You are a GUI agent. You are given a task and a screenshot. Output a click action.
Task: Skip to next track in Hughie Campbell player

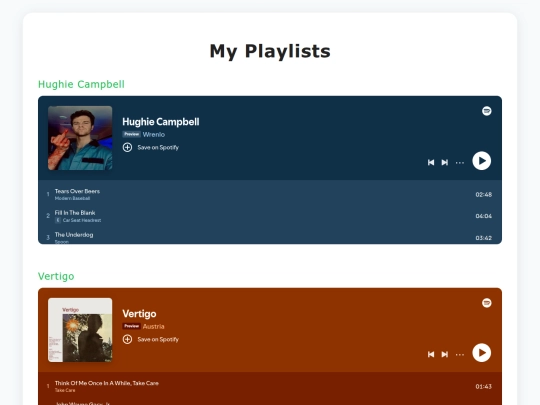445,162
